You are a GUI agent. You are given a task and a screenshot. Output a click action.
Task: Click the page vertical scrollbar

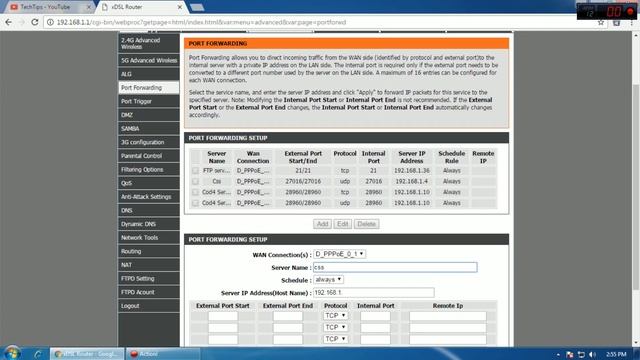636,188
